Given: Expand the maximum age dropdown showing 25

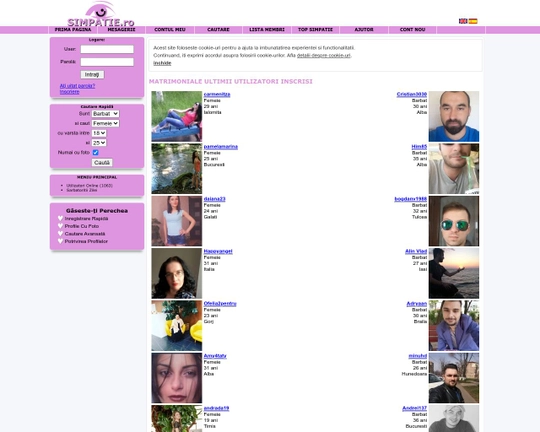Looking at the screenshot, I should click(x=99, y=143).
